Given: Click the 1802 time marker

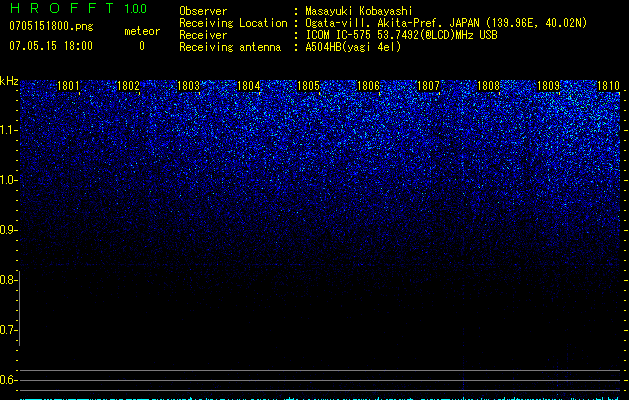Looking at the screenshot, I should [128, 86].
